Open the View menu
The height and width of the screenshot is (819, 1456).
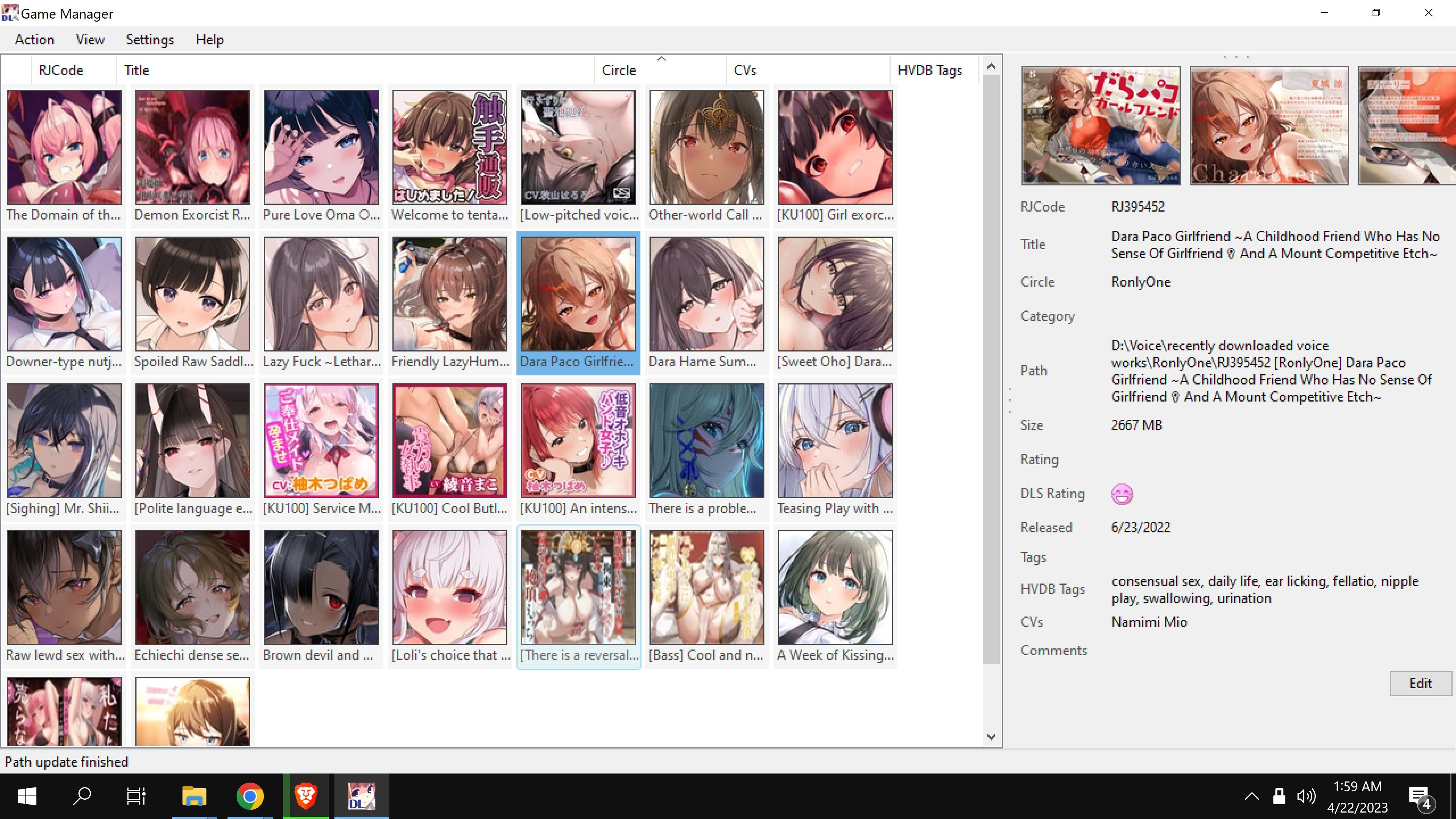coord(90,39)
